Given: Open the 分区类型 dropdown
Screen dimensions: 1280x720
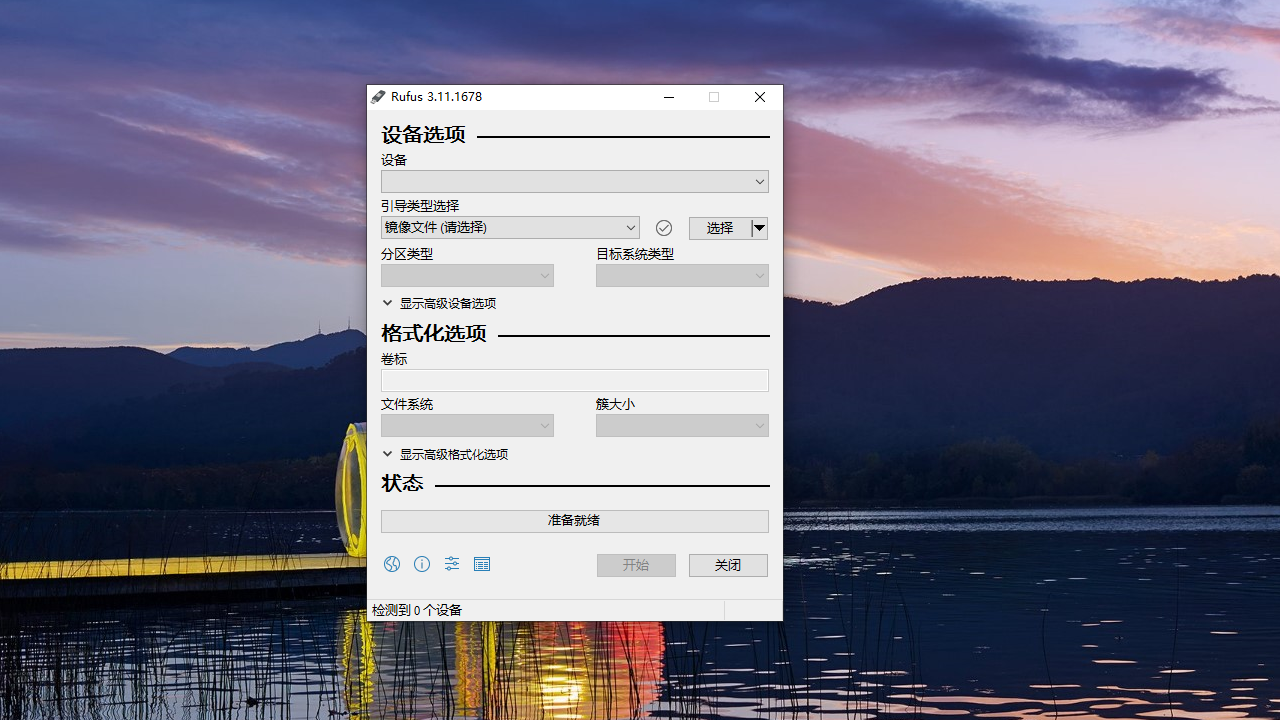Looking at the screenshot, I should tap(467, 276).
